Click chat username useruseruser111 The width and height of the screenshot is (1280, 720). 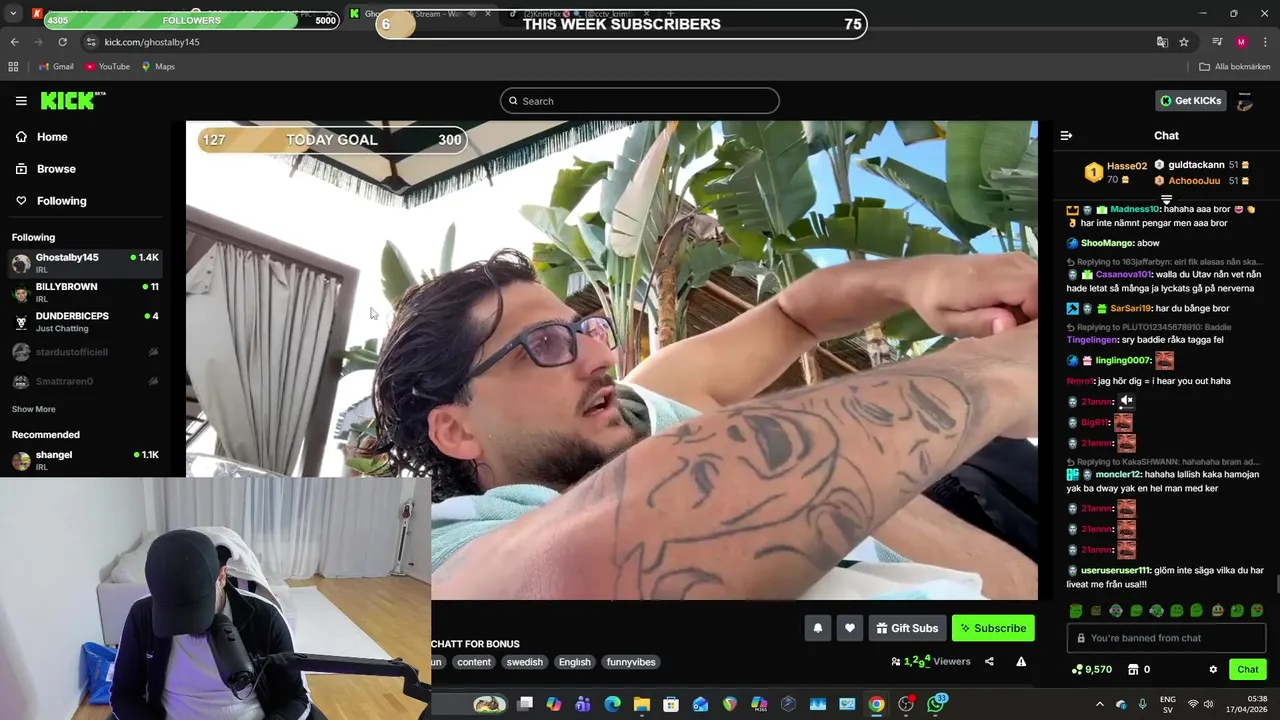[1115, 571]
